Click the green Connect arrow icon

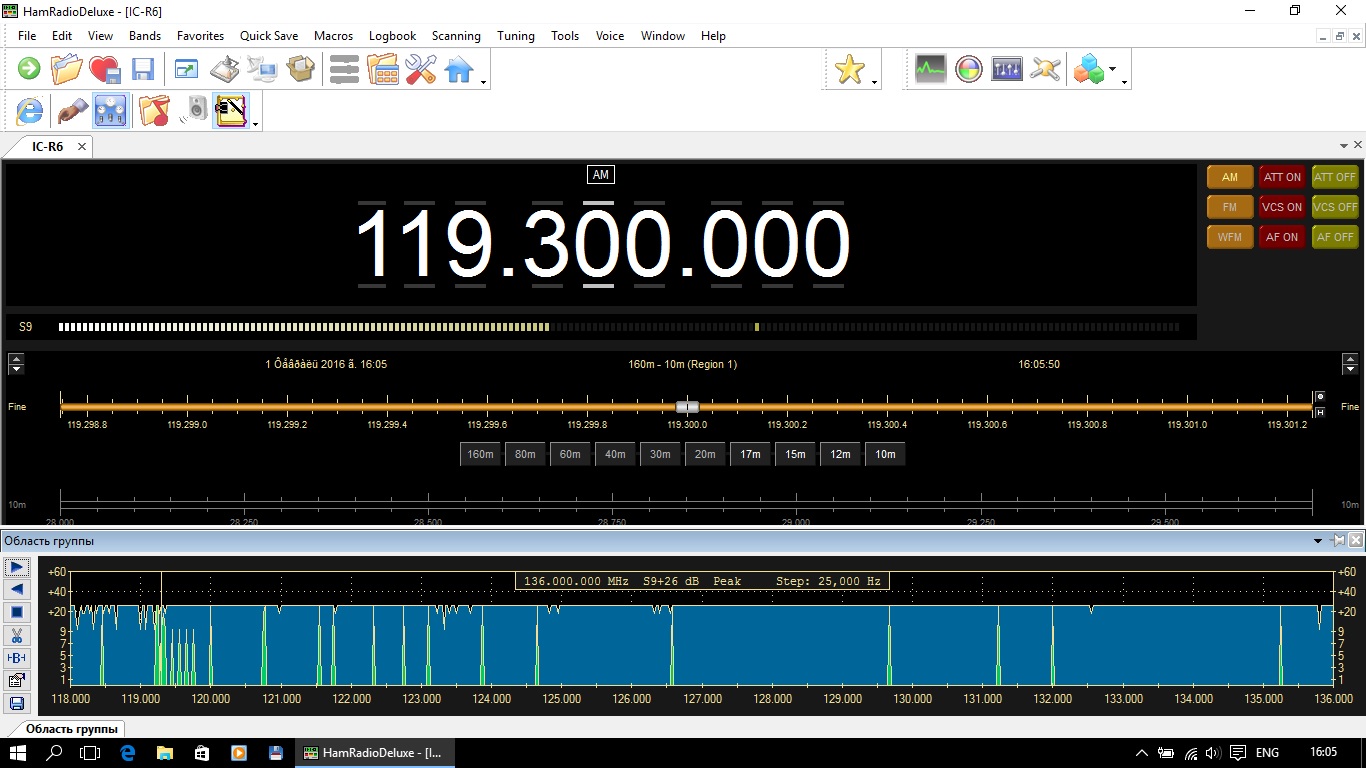29,69
